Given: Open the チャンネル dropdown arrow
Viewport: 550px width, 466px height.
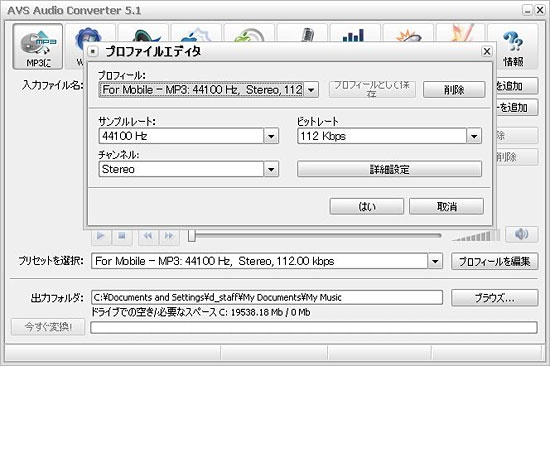Looking at the screenshot, I should pos(271,169).
